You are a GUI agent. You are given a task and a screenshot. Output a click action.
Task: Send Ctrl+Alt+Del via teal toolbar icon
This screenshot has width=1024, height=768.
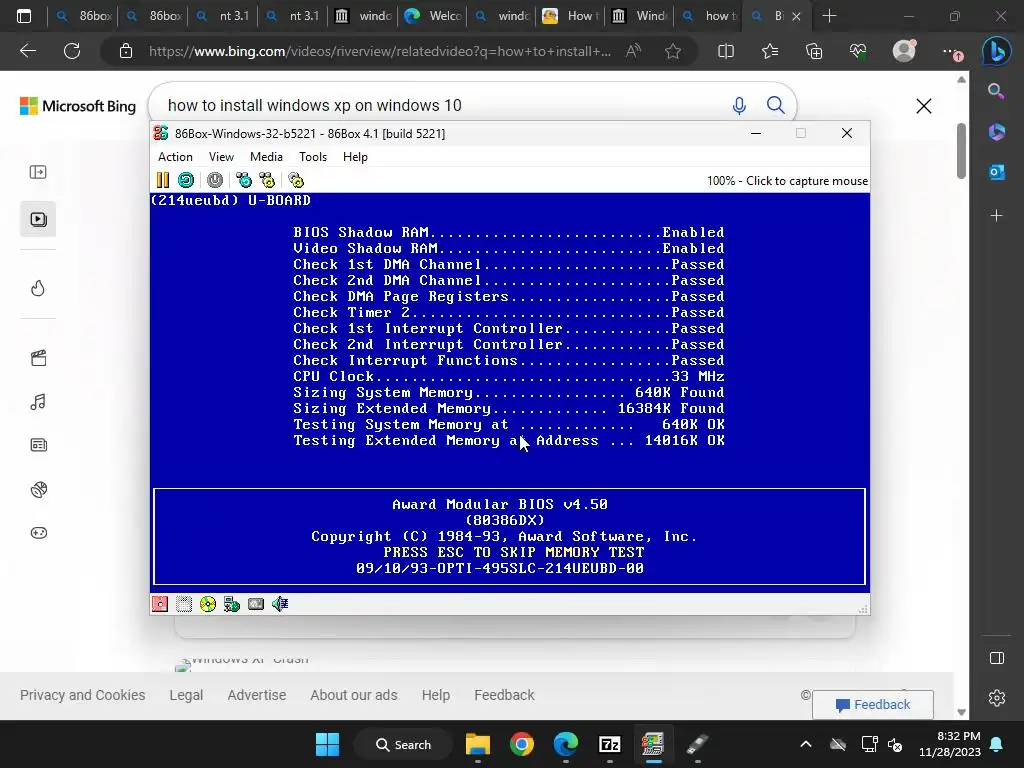[x=244, y=180]
